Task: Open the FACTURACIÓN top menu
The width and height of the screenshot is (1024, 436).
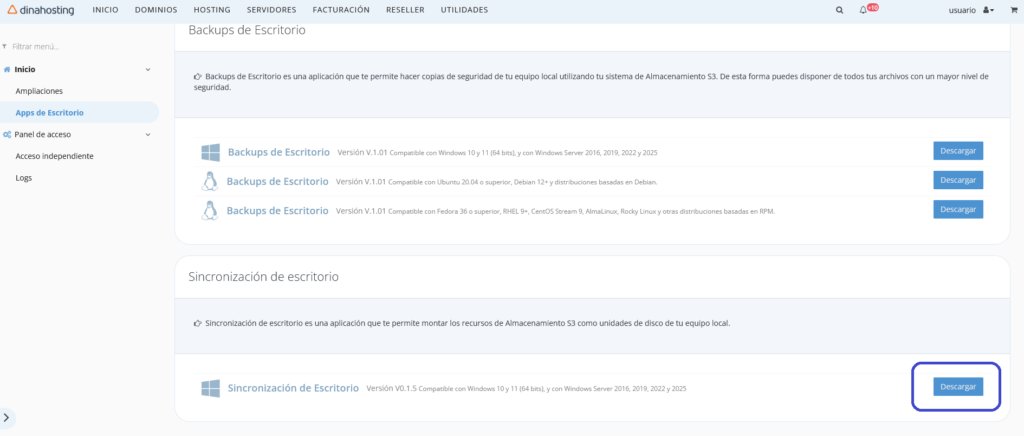Action: (314, 10)
